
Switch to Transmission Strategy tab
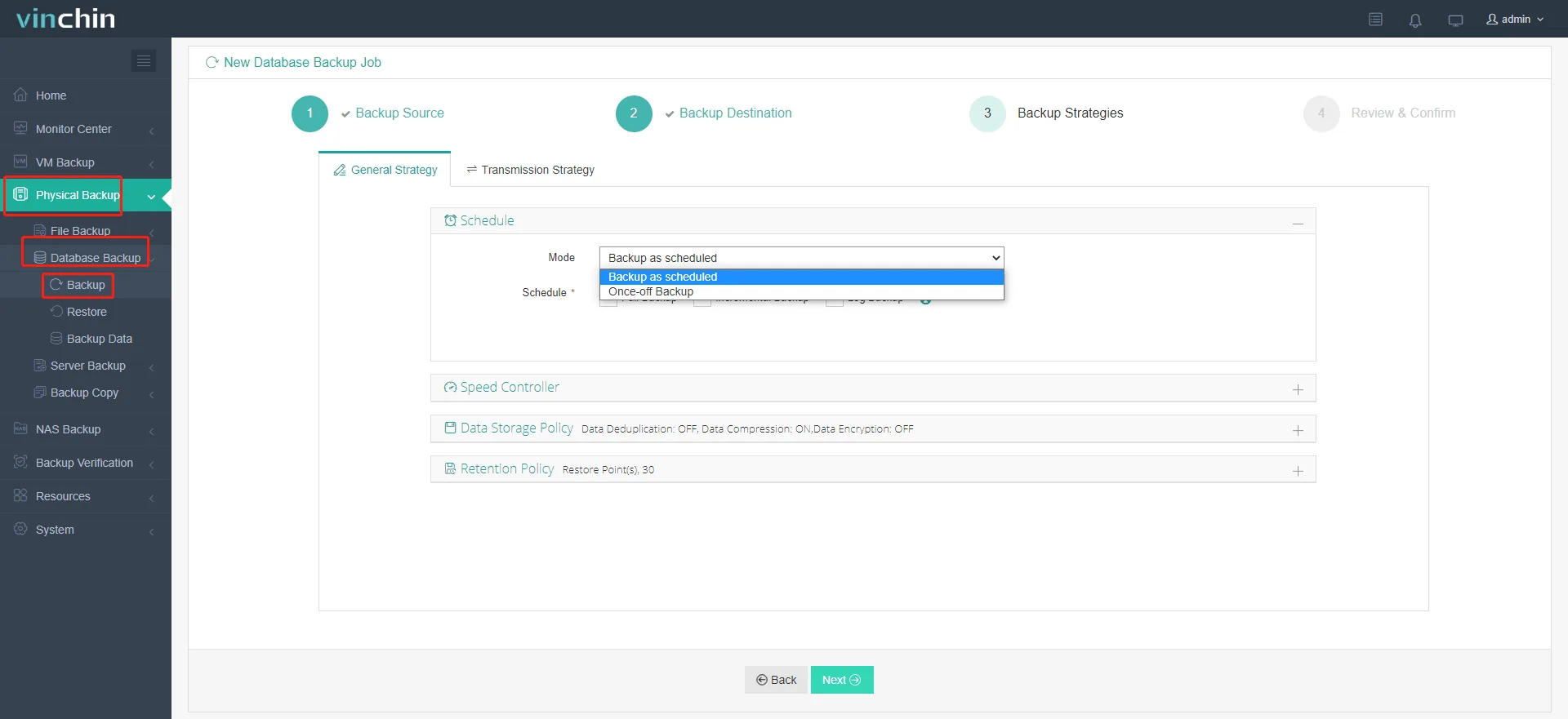pos(530,170)
